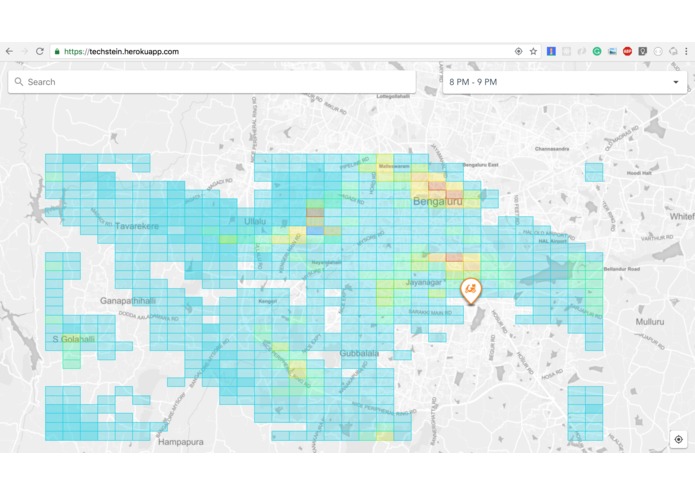Click the Bellandur Road map label
Viewport: 695px width, 494px height.
[x=622, y=269]
